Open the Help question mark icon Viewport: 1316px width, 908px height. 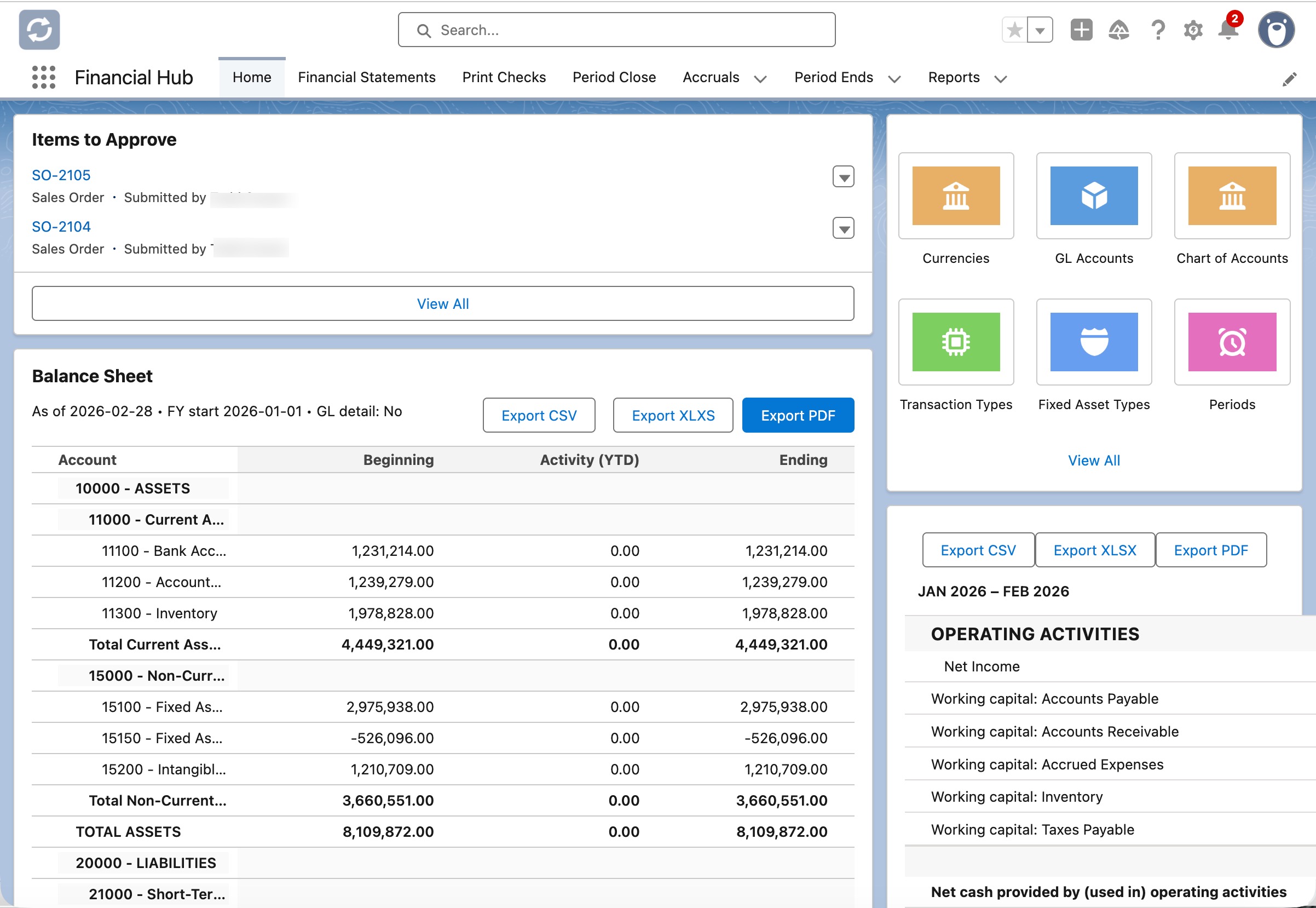pos(1156,31)
